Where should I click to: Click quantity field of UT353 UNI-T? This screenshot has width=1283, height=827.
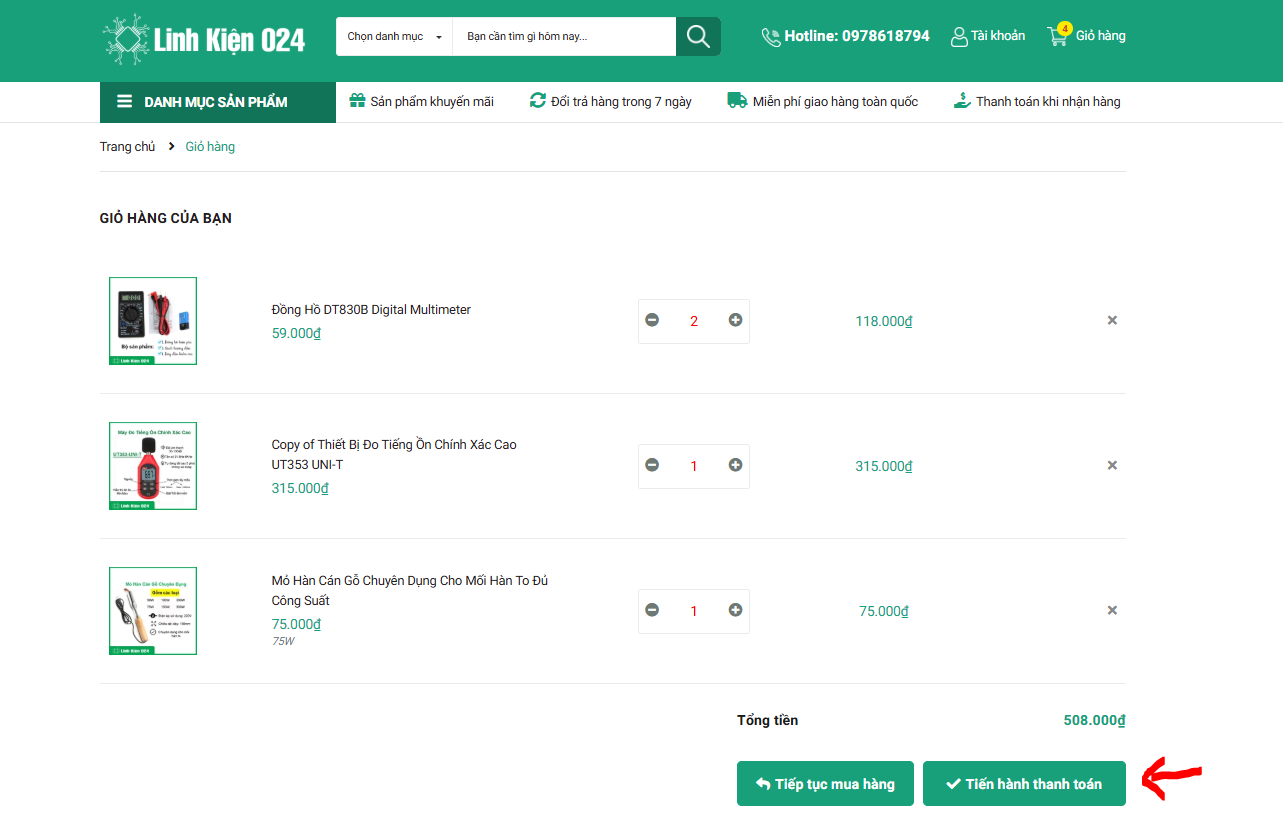(694, 466)
